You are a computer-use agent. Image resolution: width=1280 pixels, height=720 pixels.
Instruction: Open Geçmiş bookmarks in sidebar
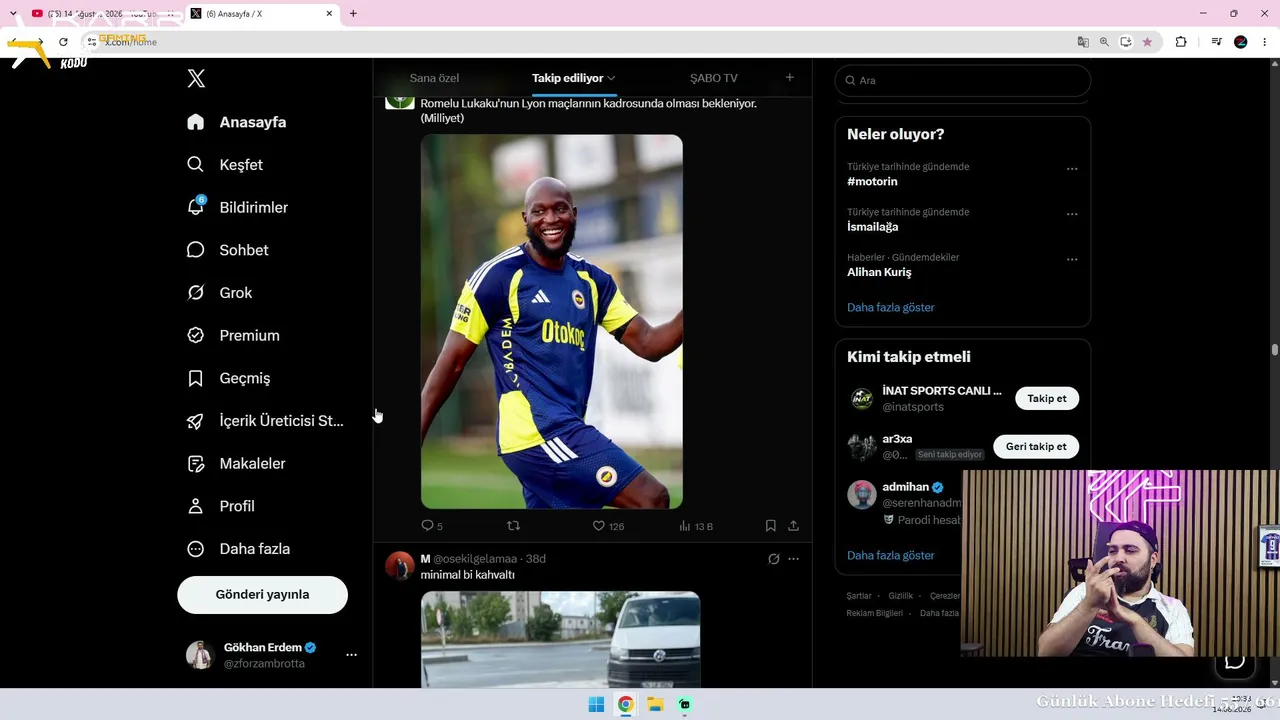click(229, 378)
